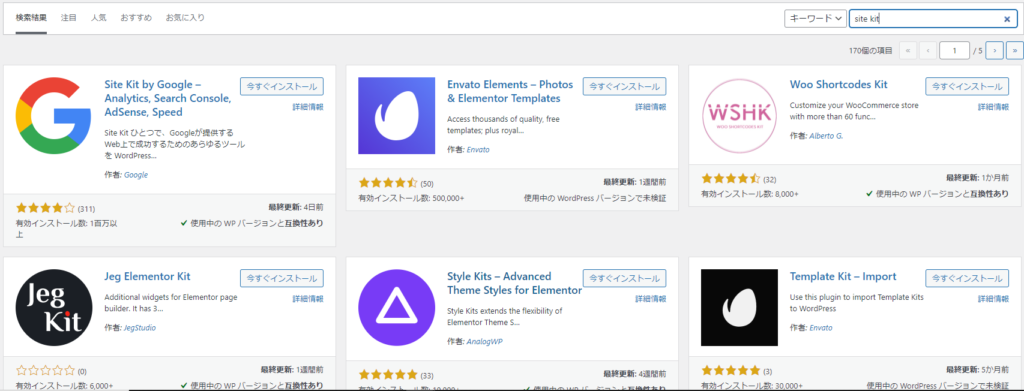This screenshot has width=1024, height=391.
Task: Open the Envato Elements title link
Action: coord(510,91)
